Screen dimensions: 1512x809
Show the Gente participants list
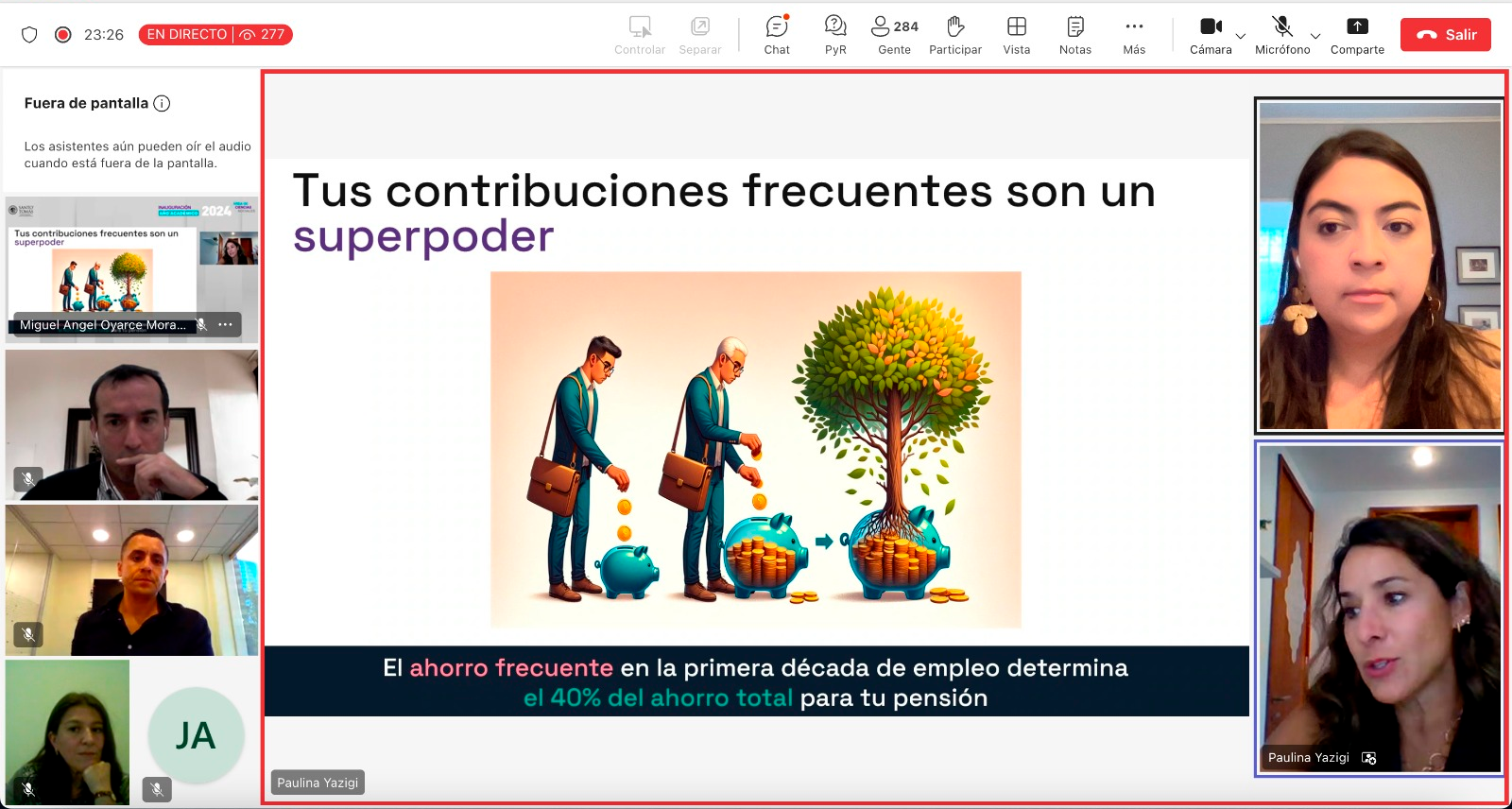tap(894, 35)
